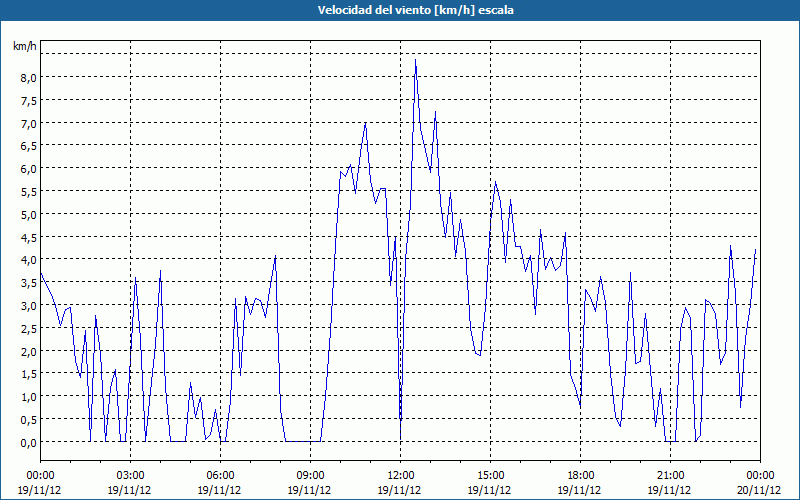Select the '7,5' y-axis value
The width and height of the screenshot is (800, 500).
point(29,101)
